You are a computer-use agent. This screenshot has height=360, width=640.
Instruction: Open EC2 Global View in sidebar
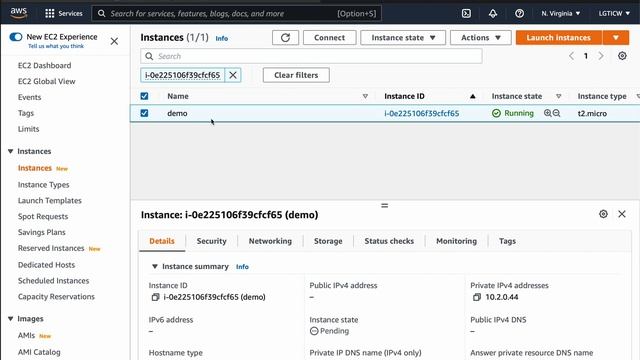(47, 81)
